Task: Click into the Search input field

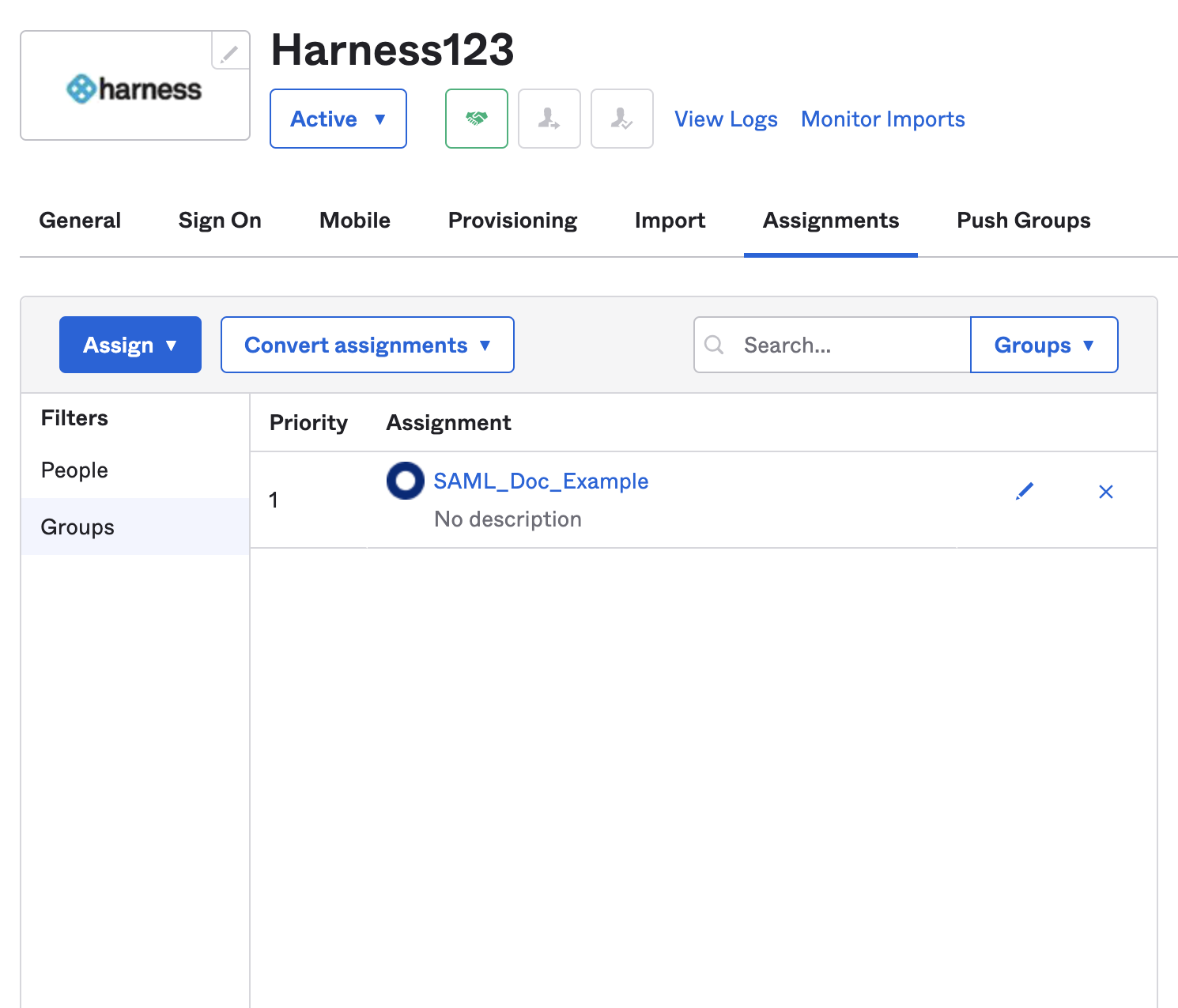Action: tap(850, 345)
